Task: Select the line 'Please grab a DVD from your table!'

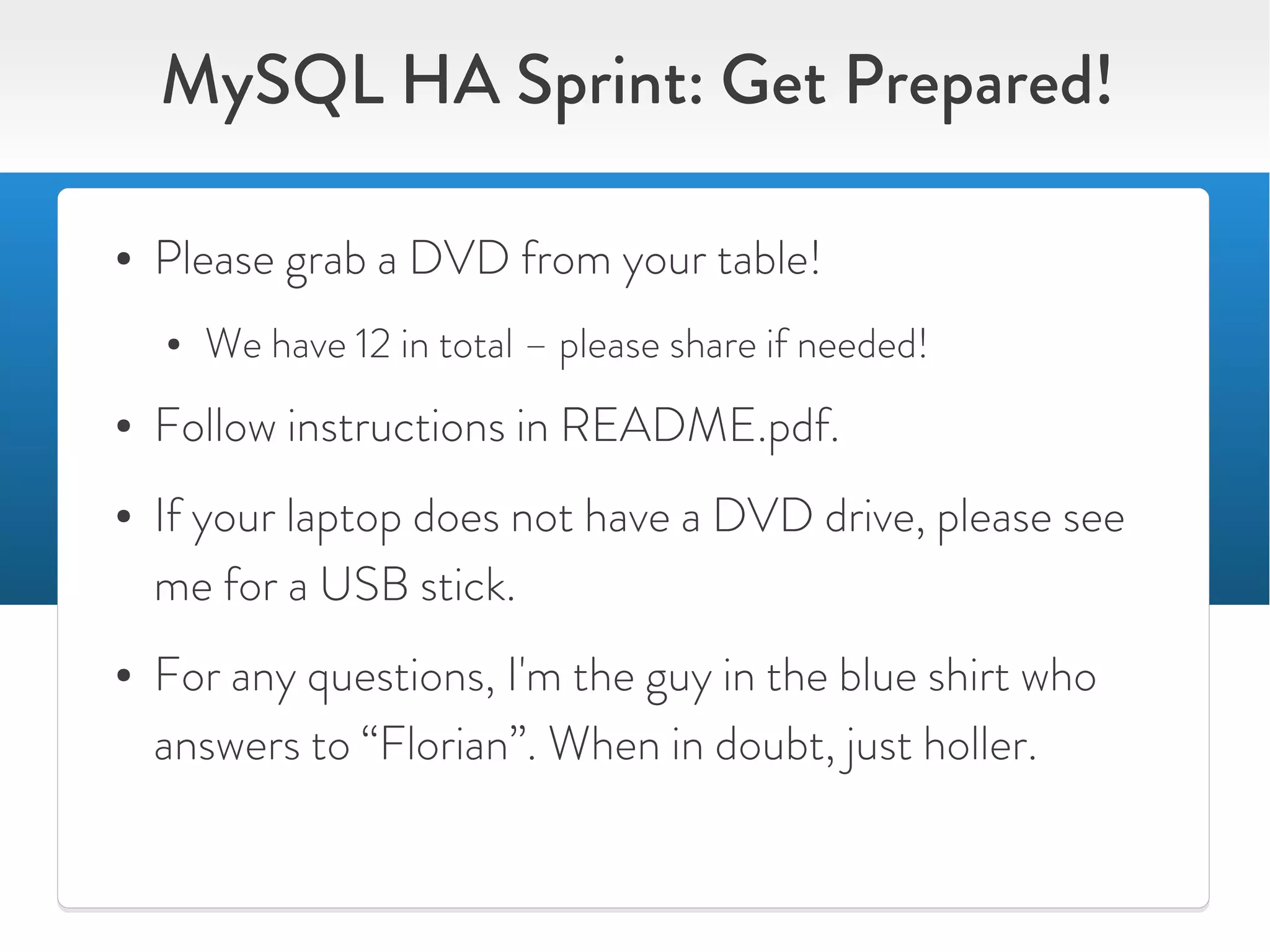Action: coord(487,259)
